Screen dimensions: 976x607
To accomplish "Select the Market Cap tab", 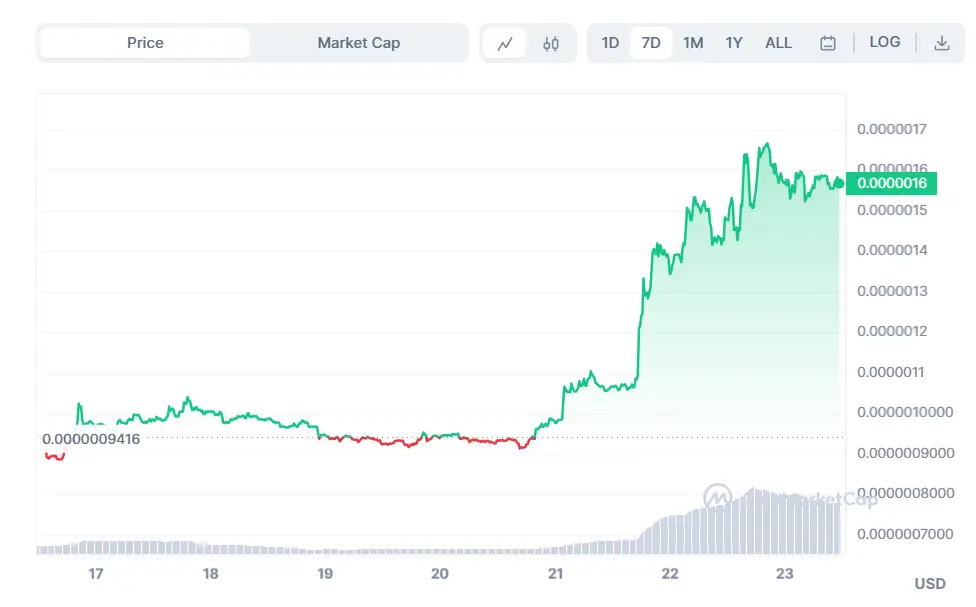I will (358, 43).
